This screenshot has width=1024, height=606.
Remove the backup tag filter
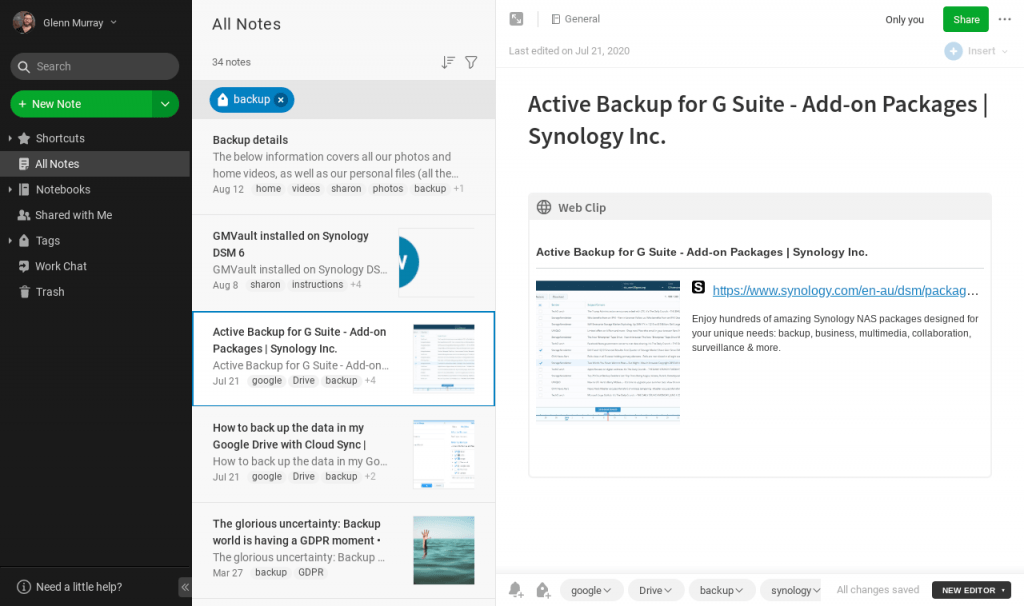(281, 100)
